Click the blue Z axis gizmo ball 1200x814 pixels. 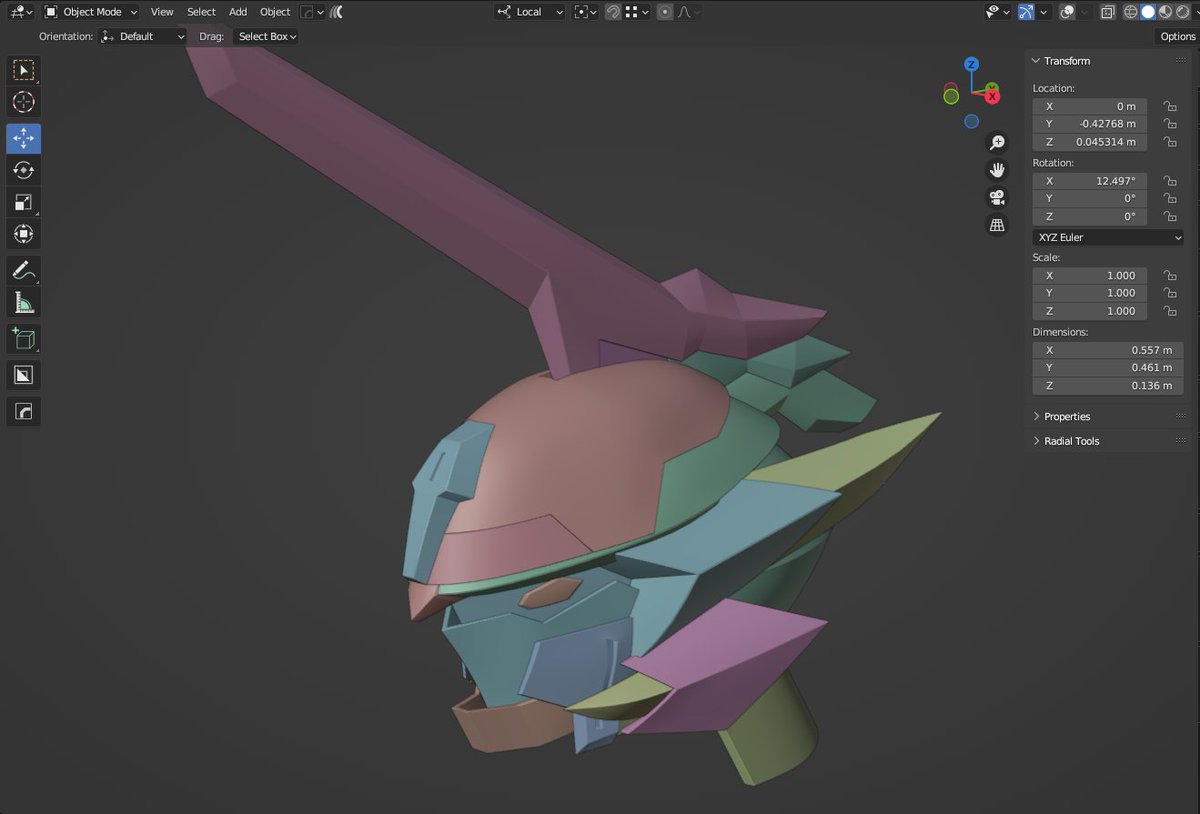pyautogui.click(x=971, y=65)
